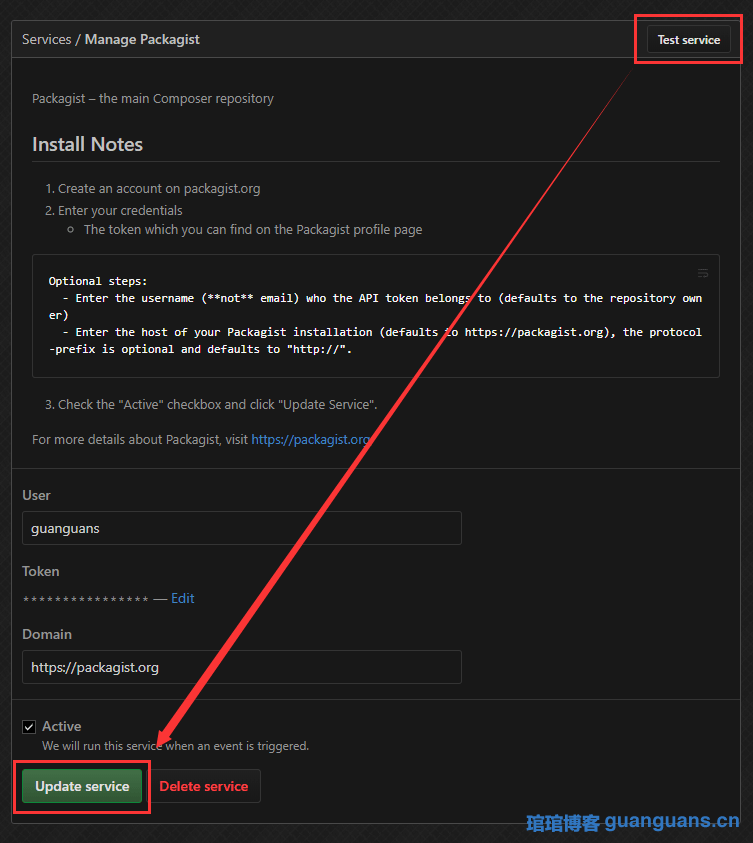Select the Install Notes heading
This screenshot has height=843, width=753.
[x=88, y=144]
